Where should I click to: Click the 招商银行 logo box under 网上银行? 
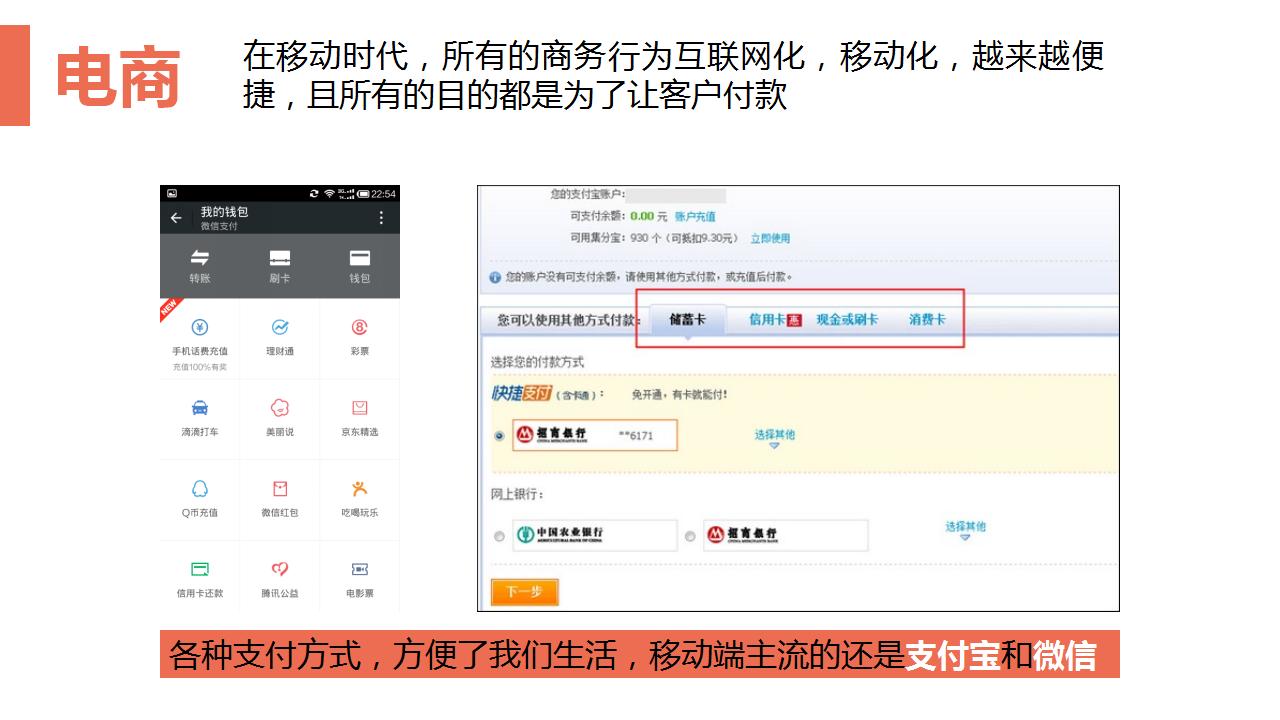point(785,535)
